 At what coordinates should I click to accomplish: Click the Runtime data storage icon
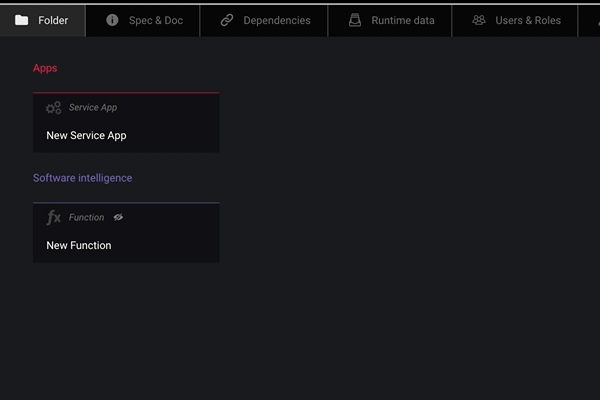pos(355,20)
